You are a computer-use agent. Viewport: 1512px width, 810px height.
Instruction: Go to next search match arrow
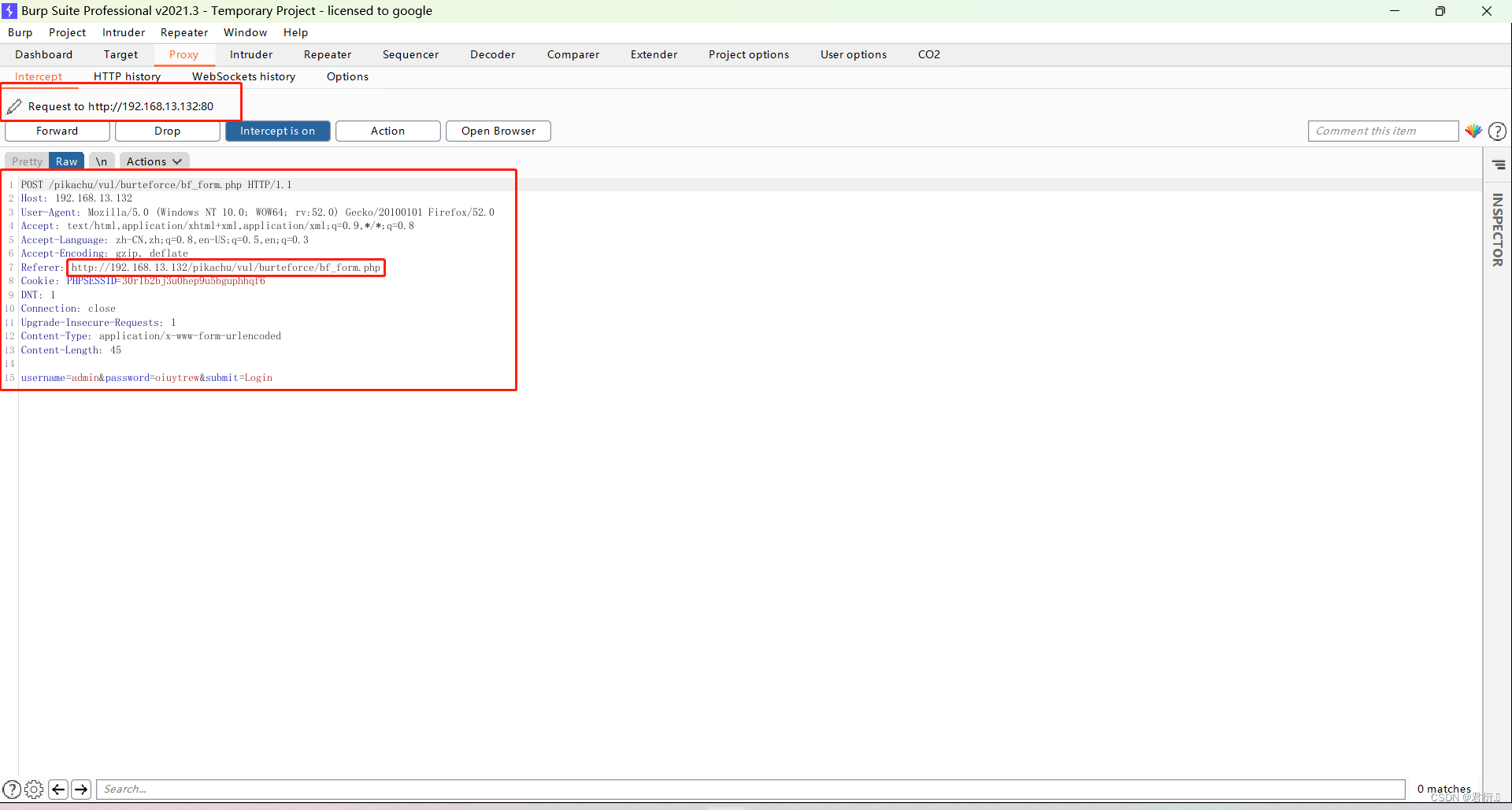coord(81,789)
